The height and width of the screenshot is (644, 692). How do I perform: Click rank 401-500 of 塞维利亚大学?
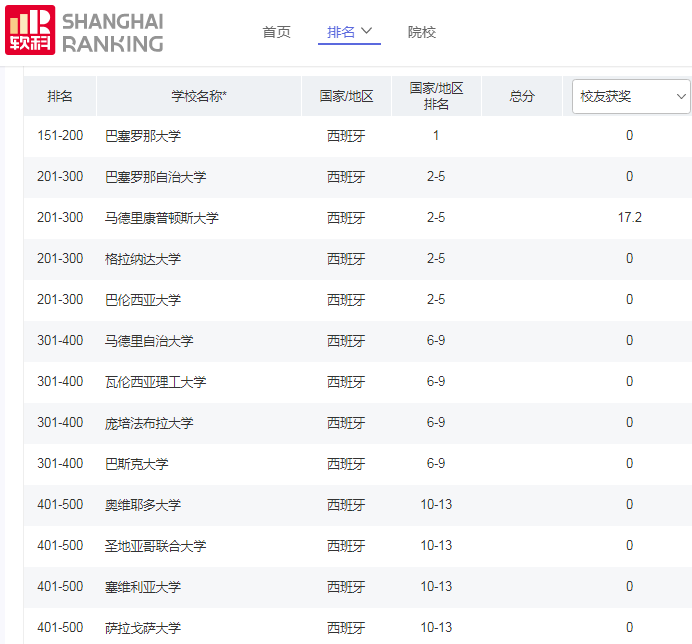point(60,586)
